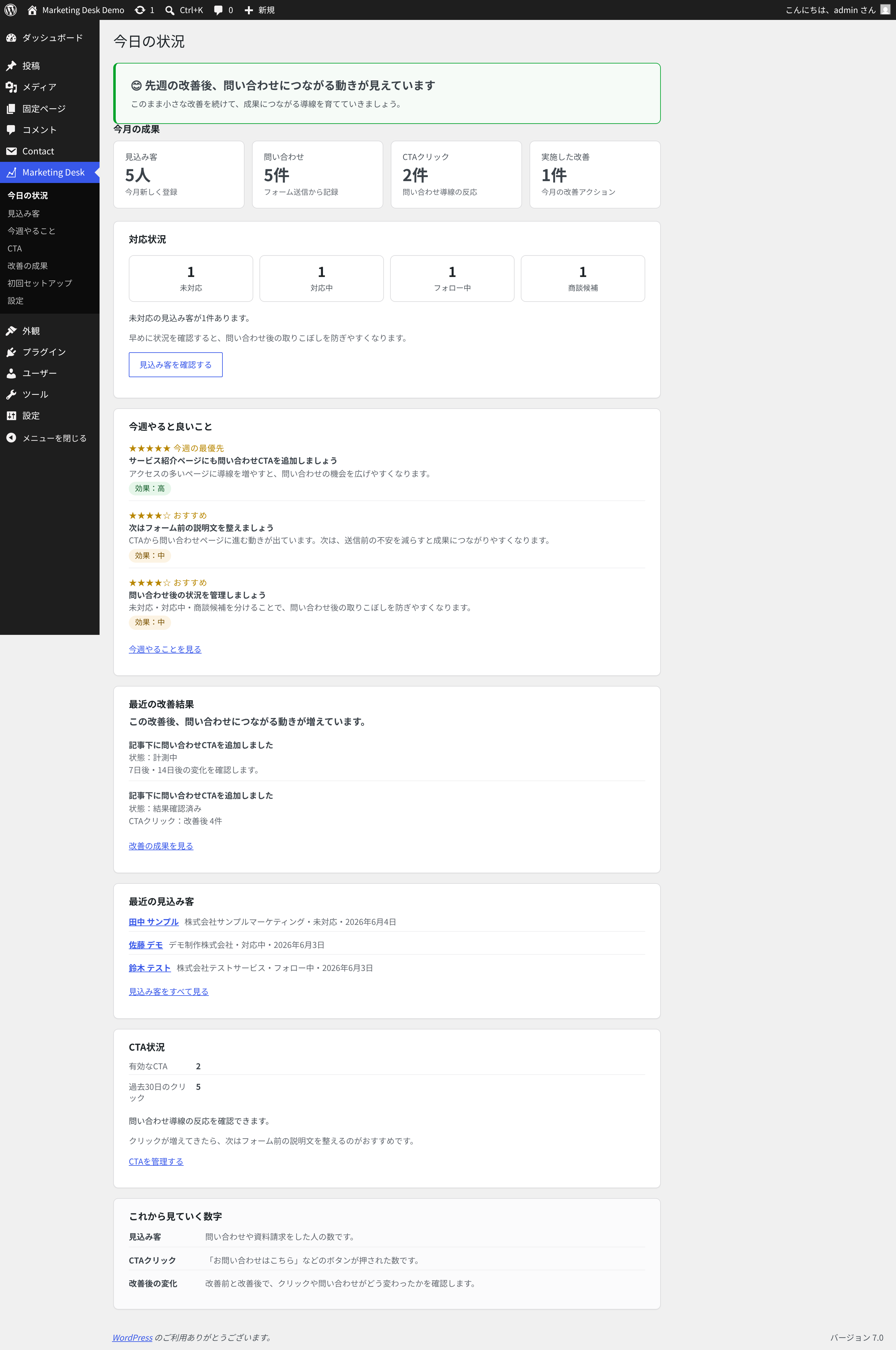This screenshot has width=896, height=1350.
Task: Click the 固定ページ pages icon
Action: click(x=12, y=109)
